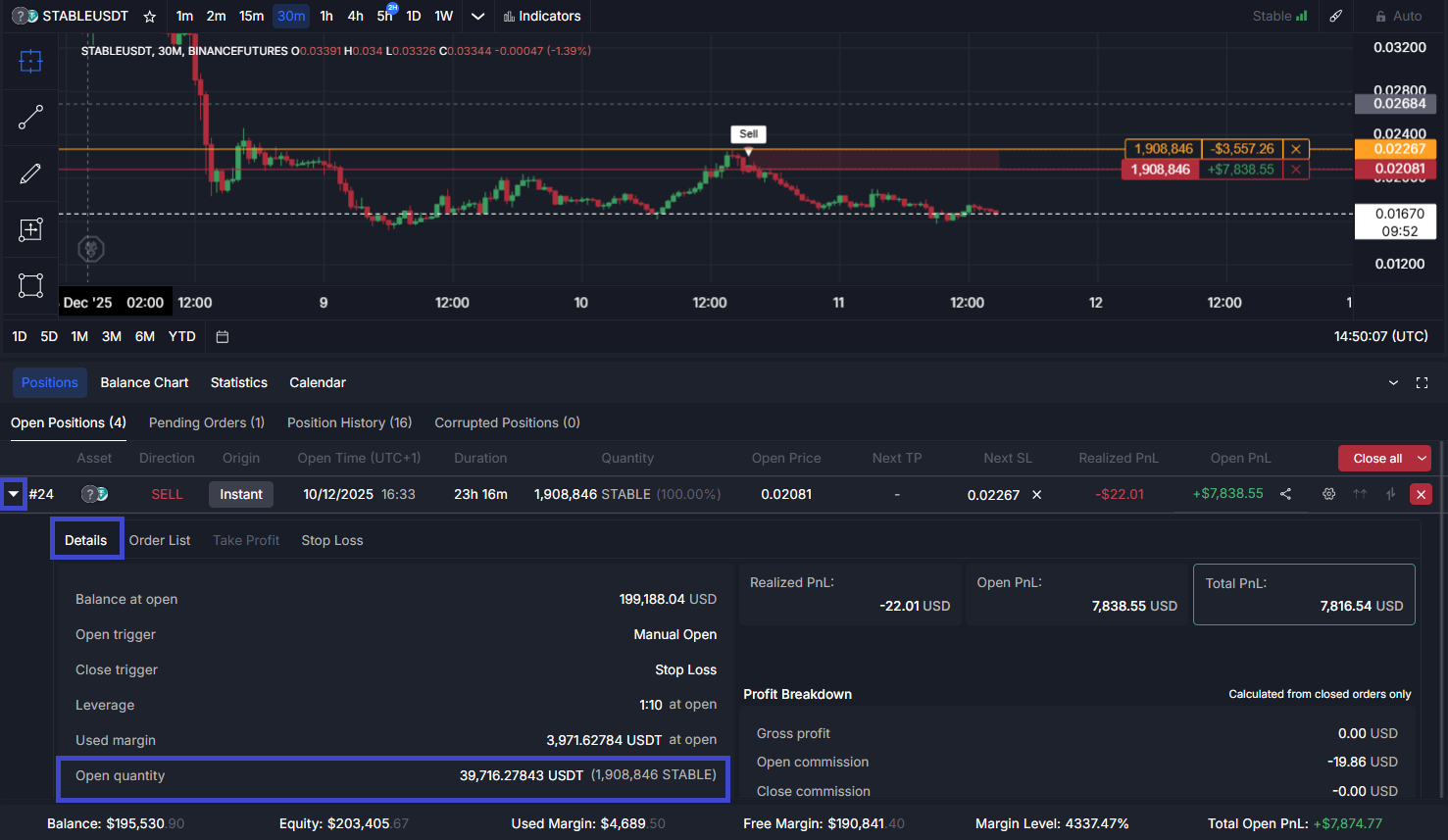Close position #24 with red X
1448x840 pixels.
[1421, 495]
